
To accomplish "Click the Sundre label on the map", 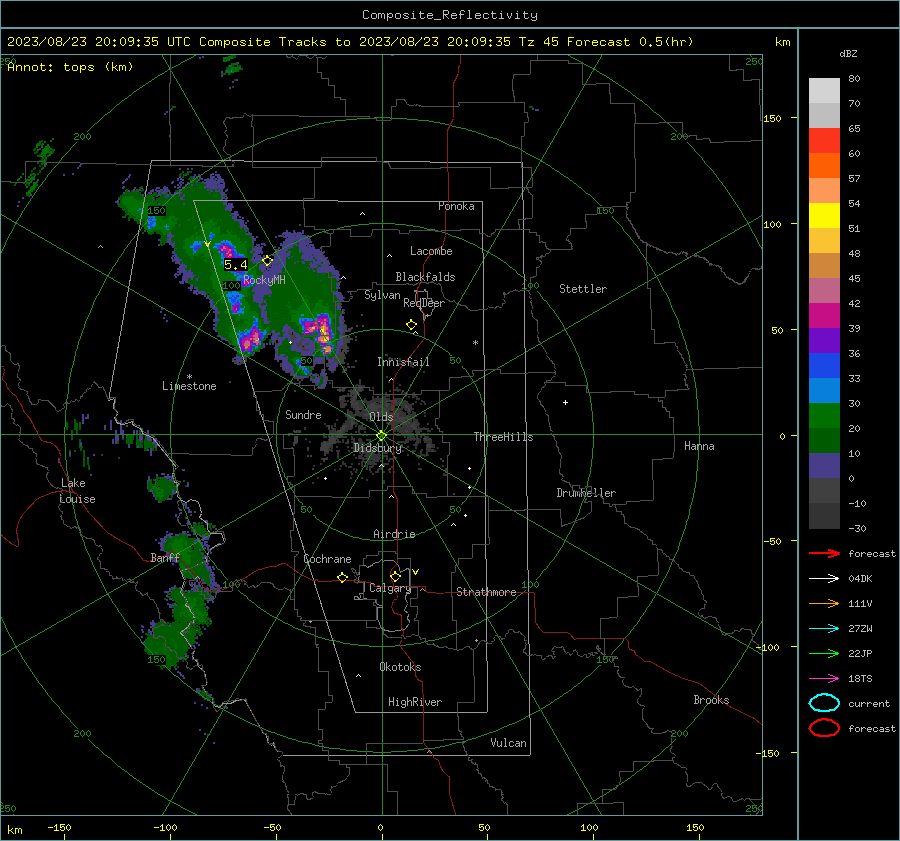I will point(303,414).
